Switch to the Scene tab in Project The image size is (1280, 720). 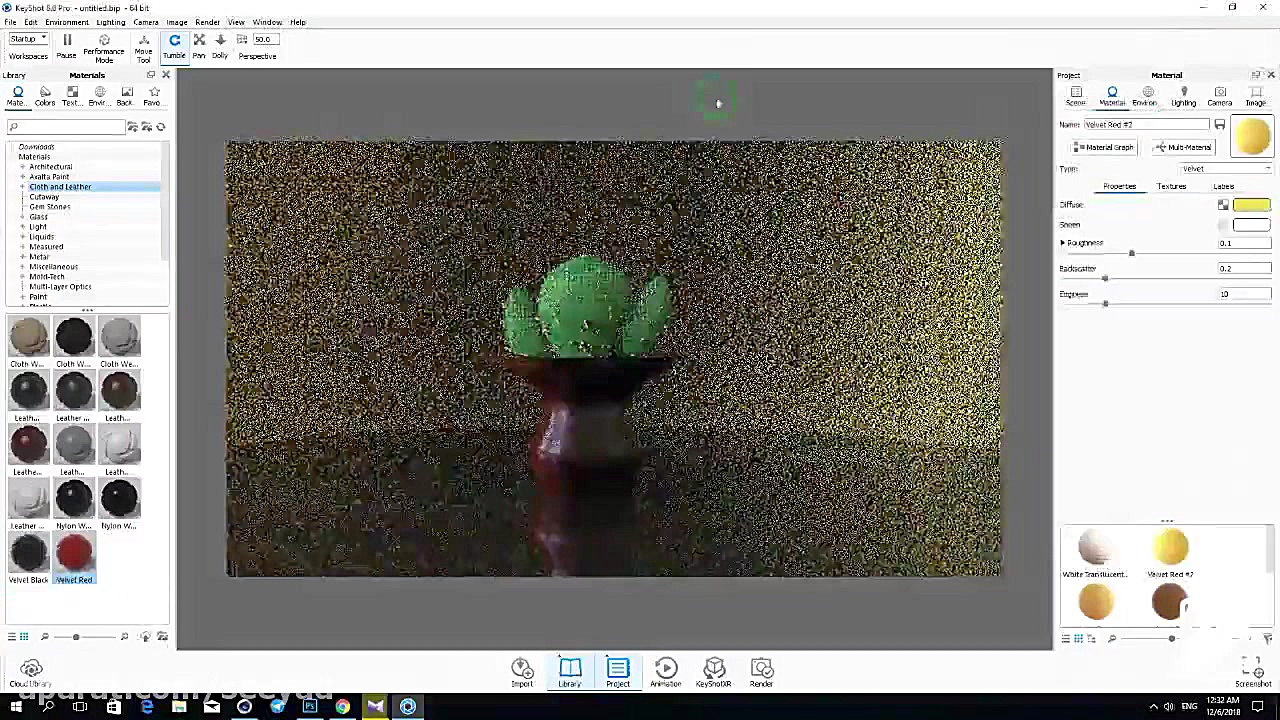click(1076, 96)
